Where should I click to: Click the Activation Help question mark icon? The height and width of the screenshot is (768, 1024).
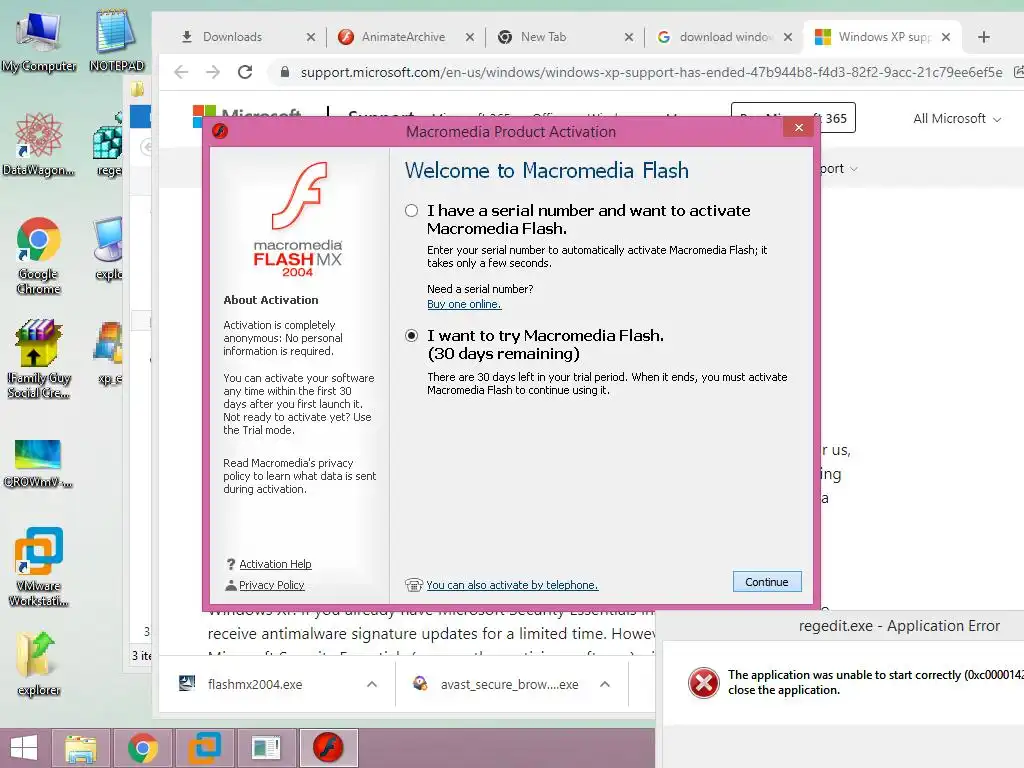point(231,564)
